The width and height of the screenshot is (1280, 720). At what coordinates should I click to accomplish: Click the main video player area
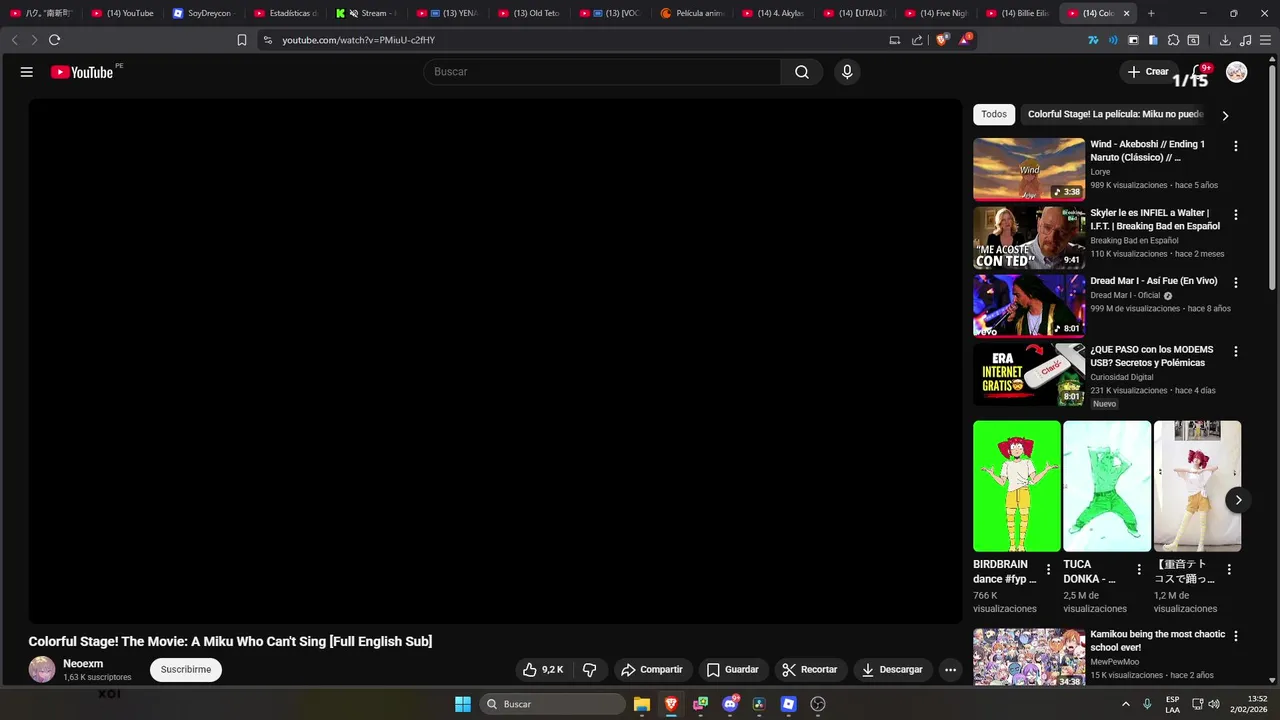click(495, 361)
